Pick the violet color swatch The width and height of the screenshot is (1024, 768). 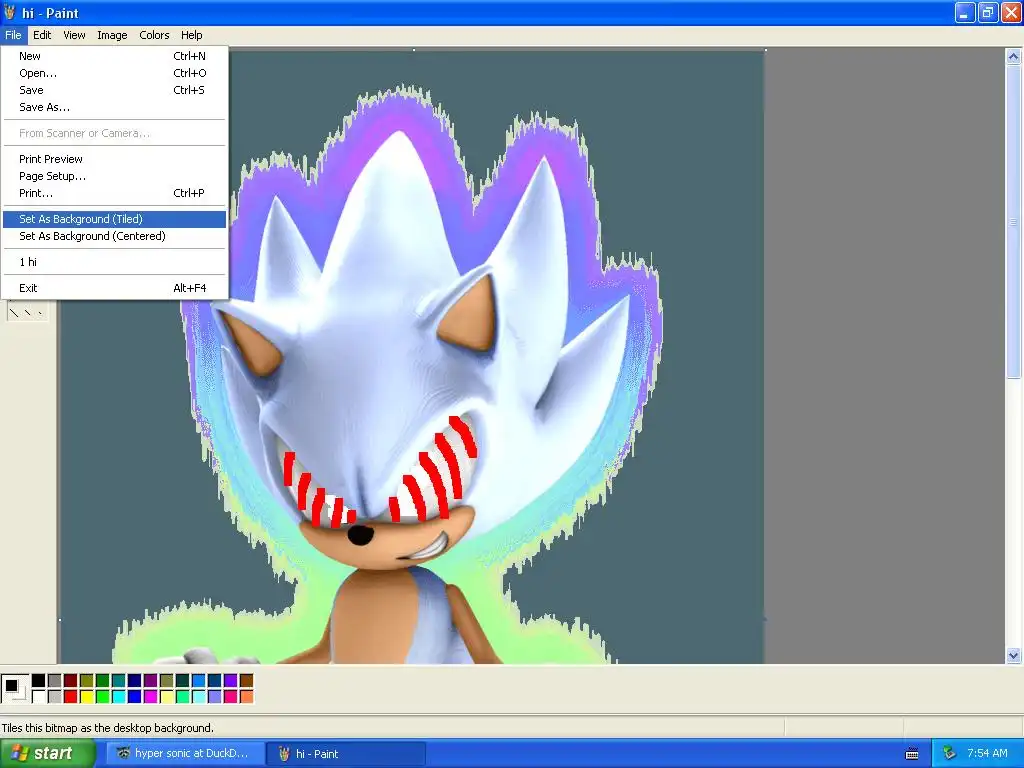coord(231,680)
